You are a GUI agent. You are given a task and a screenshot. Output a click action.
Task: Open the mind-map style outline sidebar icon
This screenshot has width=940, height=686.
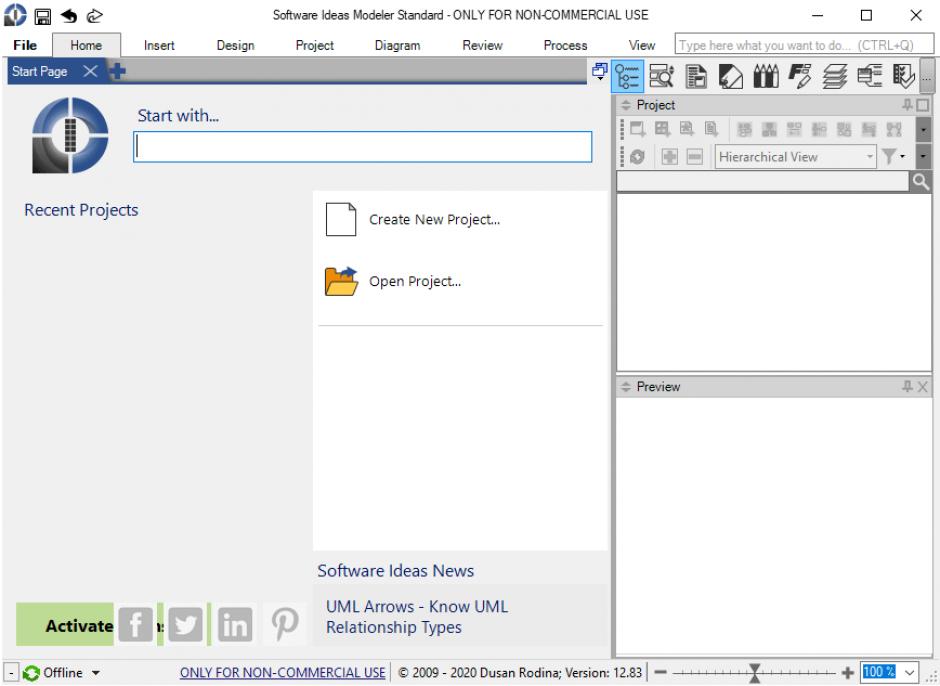[869, 76]
